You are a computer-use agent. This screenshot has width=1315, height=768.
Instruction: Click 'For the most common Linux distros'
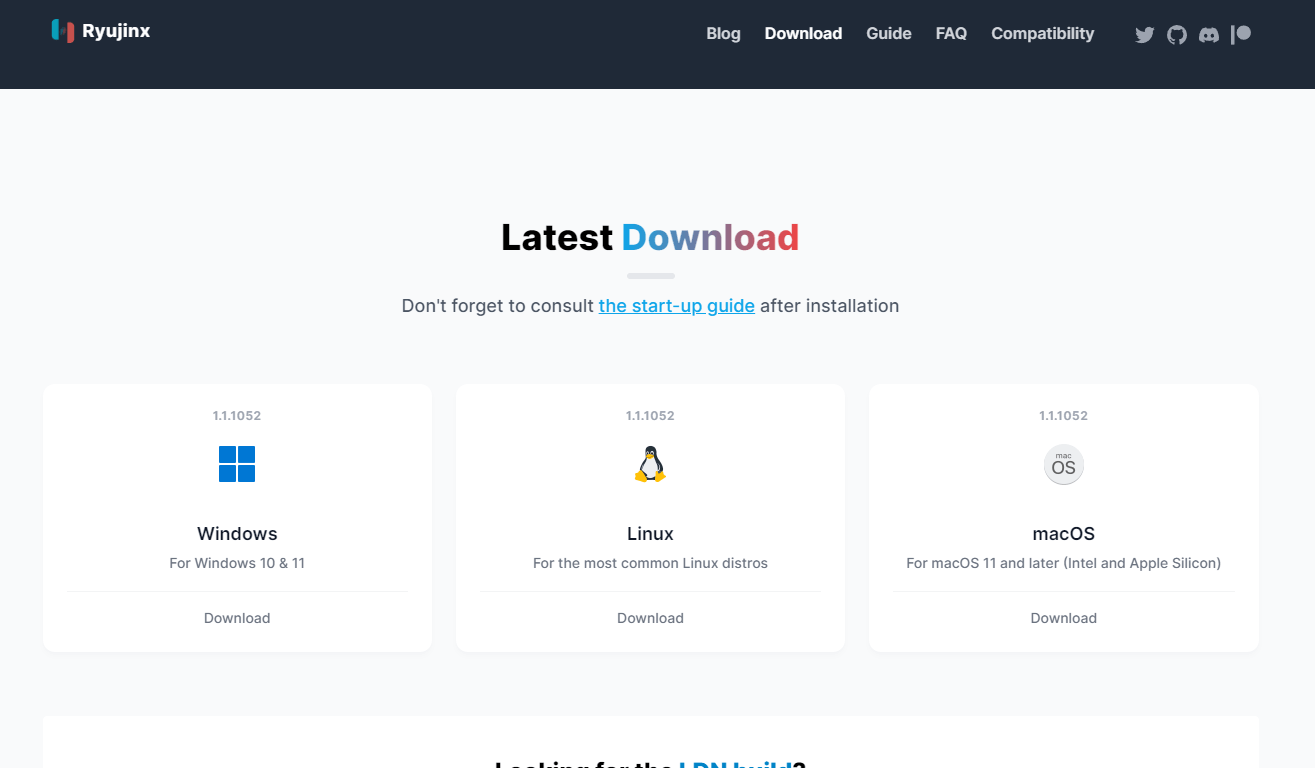pyautogui.click(x=650, y=563)
